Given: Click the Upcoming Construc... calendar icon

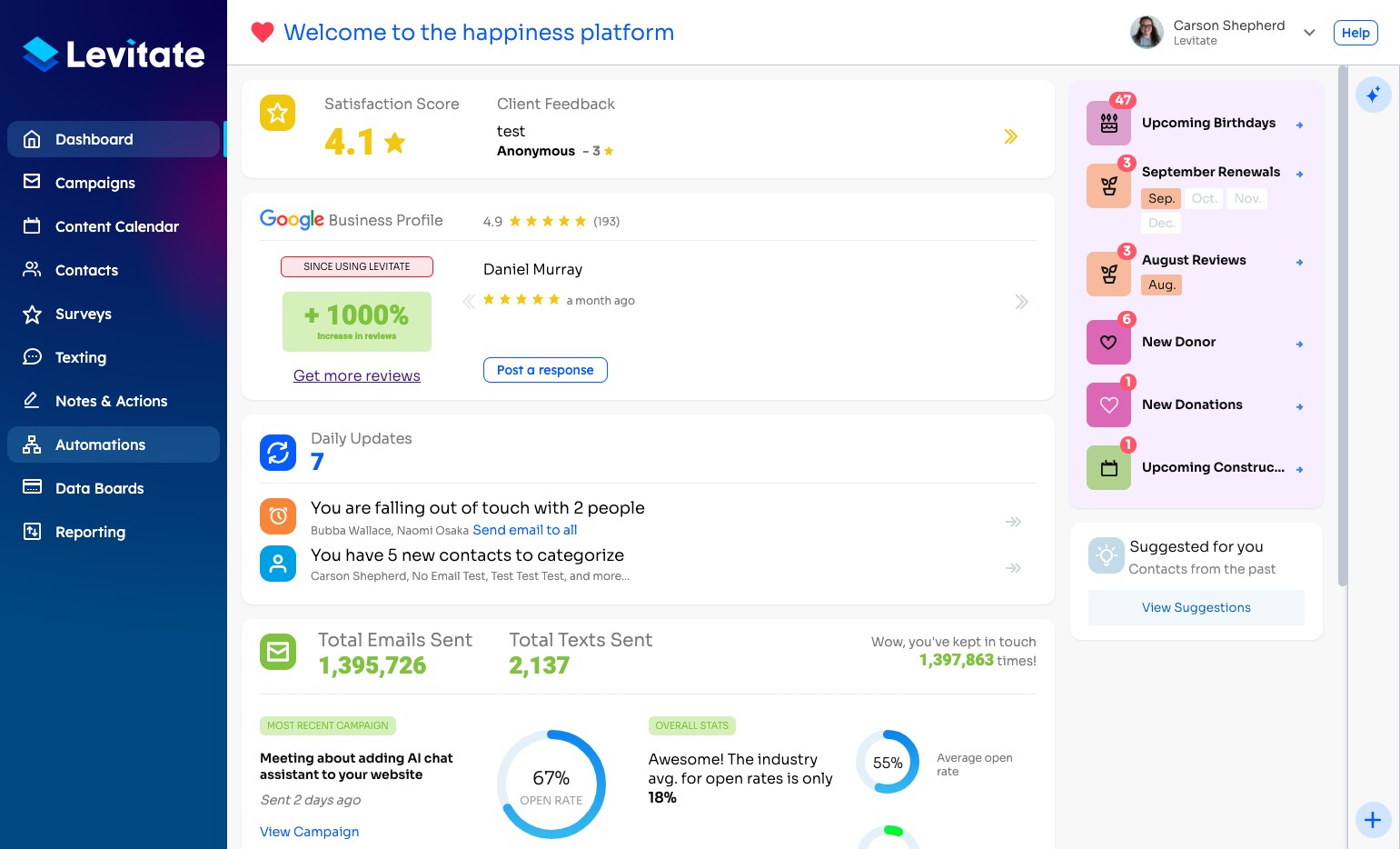Looking at the screenshot, I should 1108,468.
